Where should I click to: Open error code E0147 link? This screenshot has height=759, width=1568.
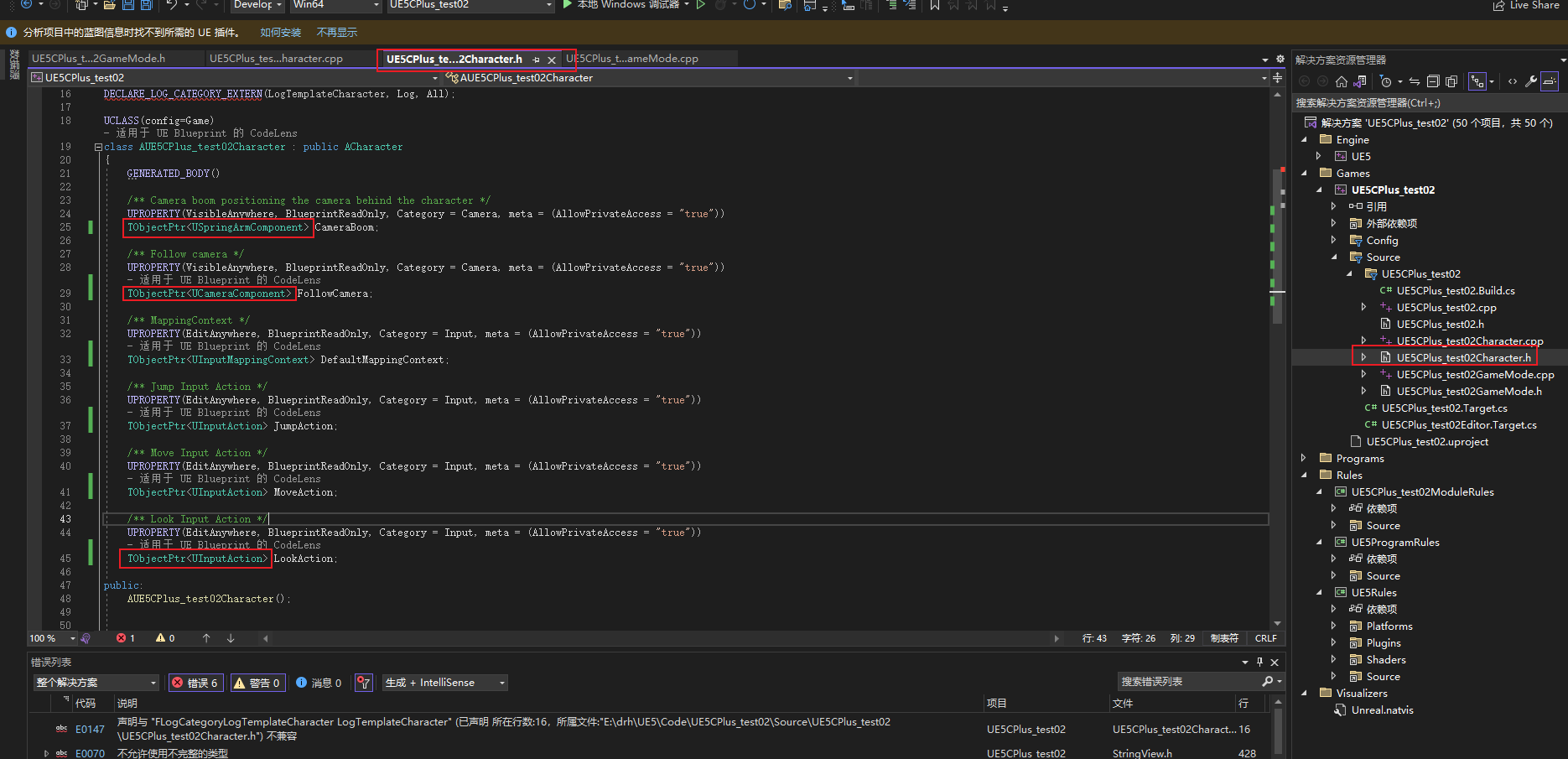[90, 730]
